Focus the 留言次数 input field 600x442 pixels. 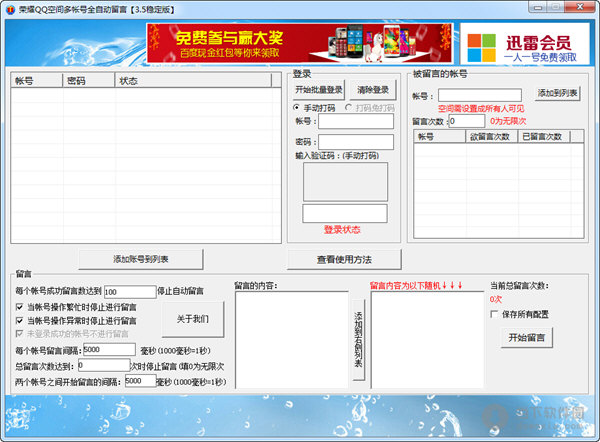[466, 121]
